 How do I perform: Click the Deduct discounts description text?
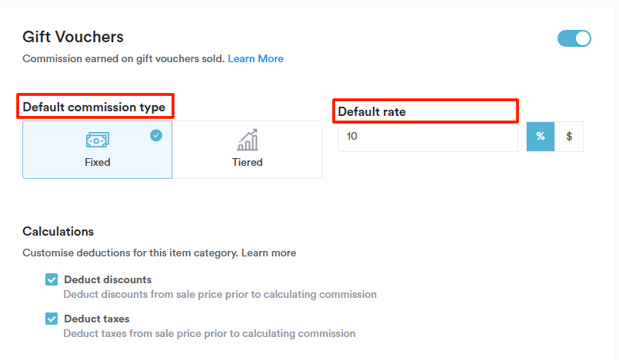click(x=220, y=294)
